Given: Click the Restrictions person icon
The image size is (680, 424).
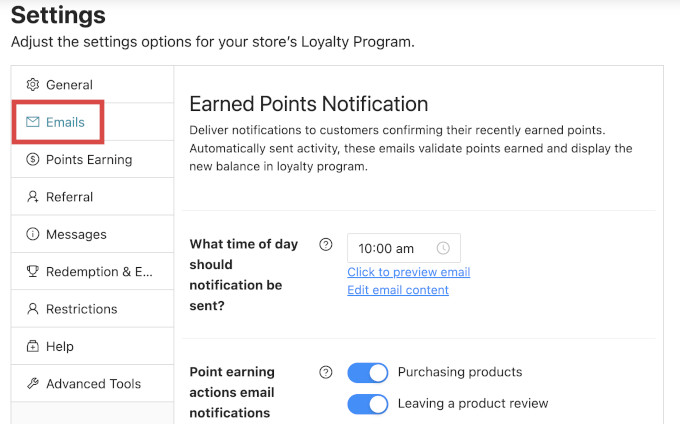Looking at the screenshot, I should click(33, 309).
